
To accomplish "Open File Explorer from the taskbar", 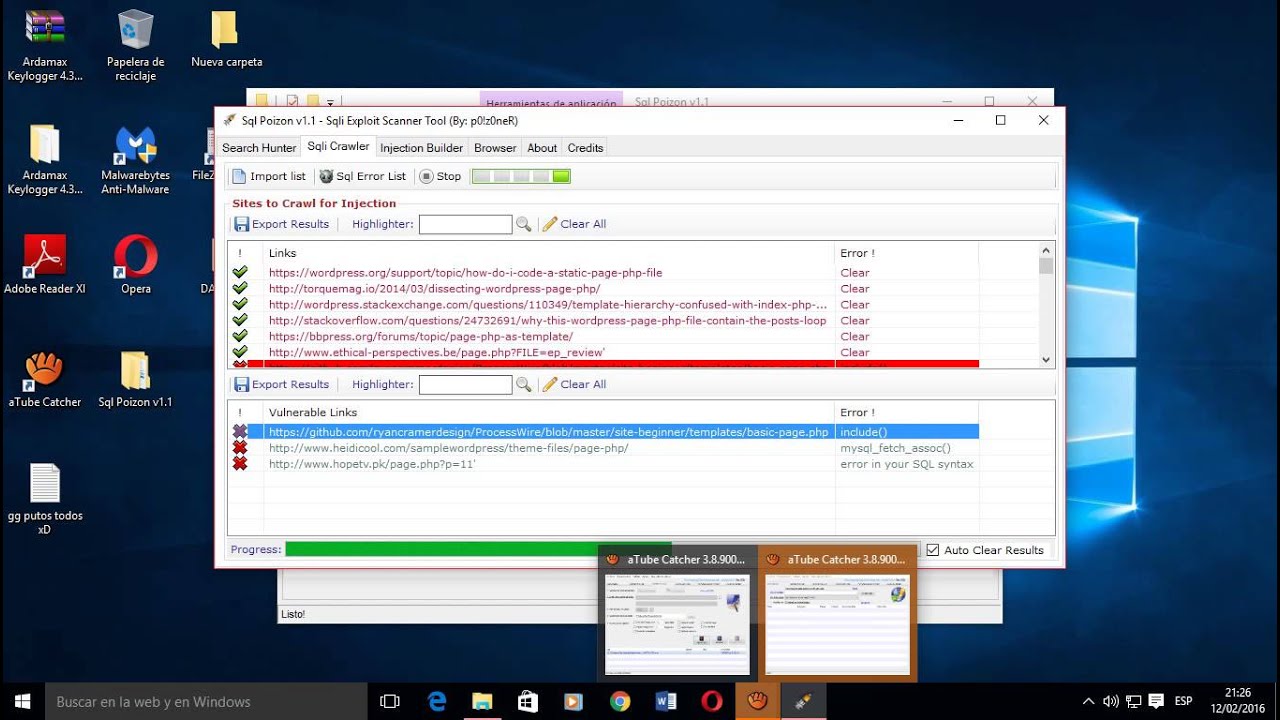I will (x=482, y=701).
